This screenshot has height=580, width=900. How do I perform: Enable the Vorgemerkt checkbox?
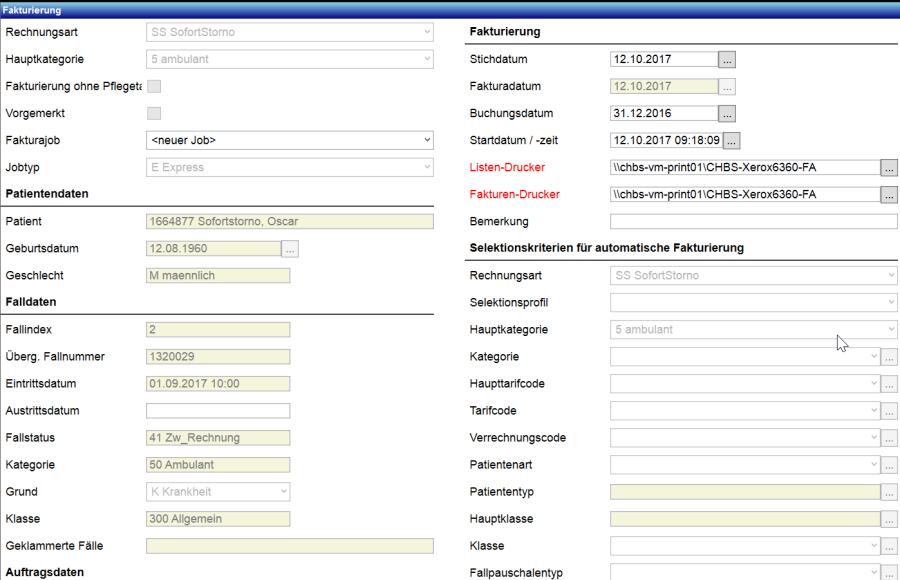pyautogui.click(x=154, y=113)
